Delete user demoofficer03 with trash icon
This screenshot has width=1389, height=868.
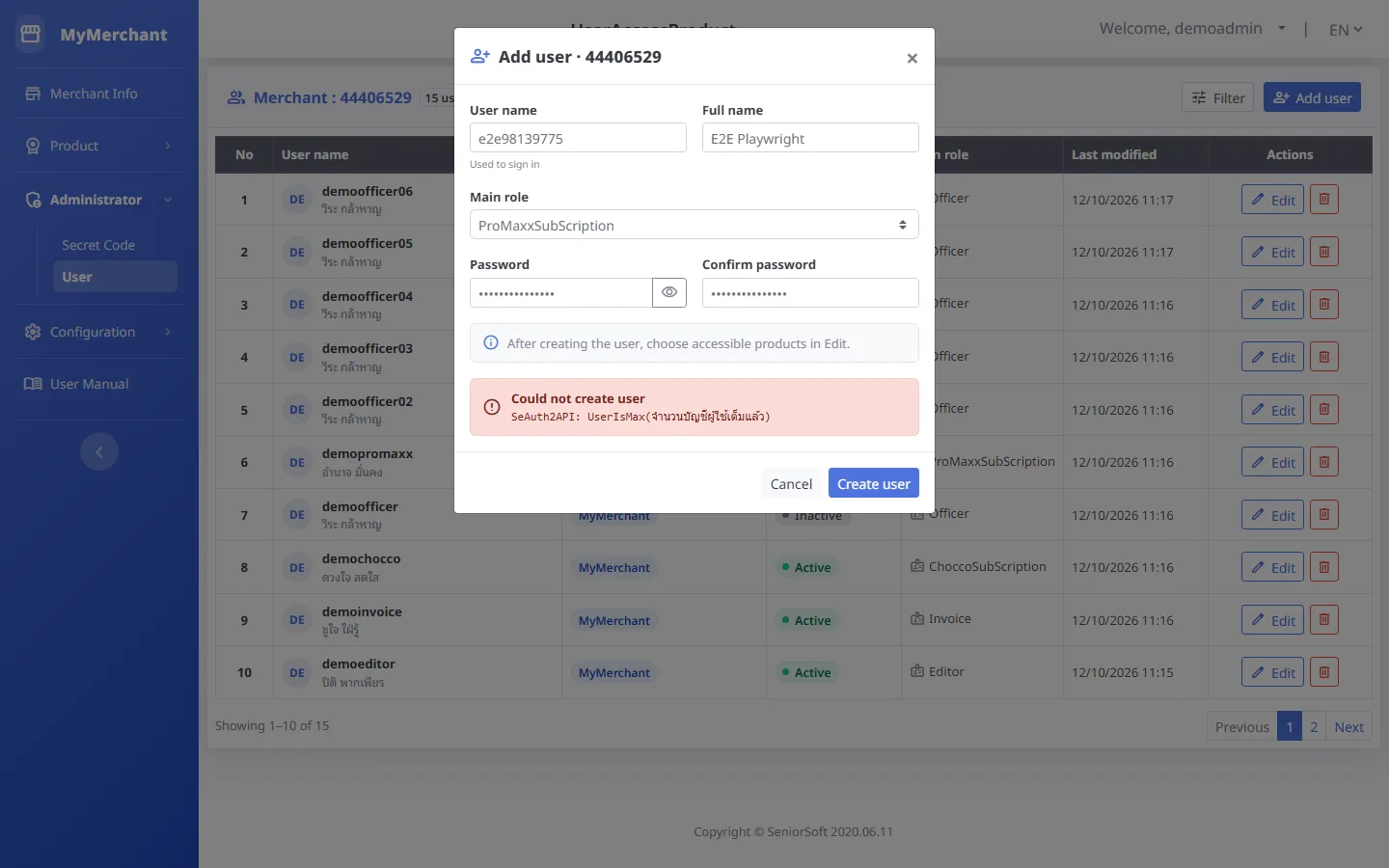tap(1324, 357)
